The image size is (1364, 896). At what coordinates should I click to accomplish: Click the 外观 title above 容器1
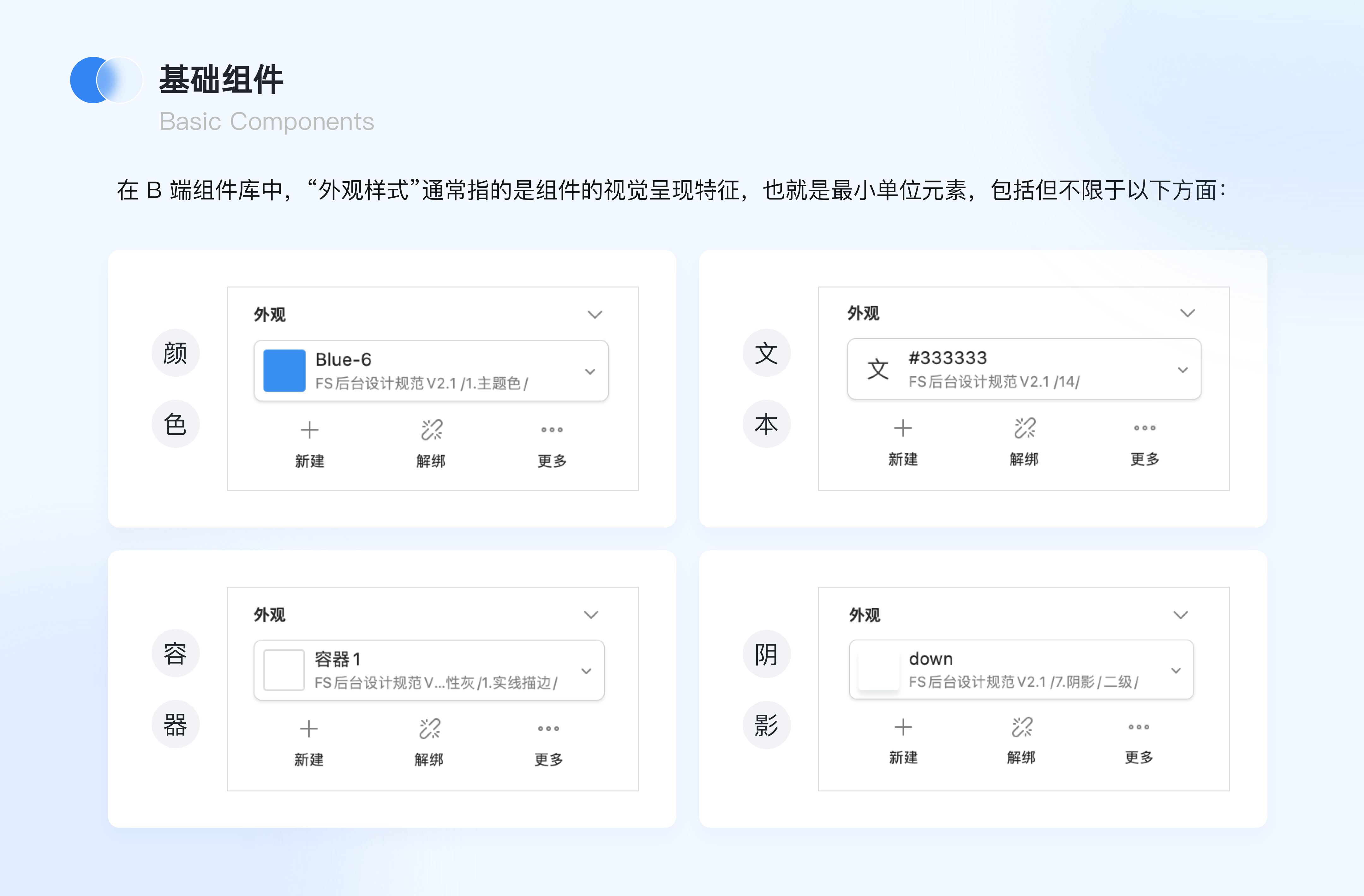point(270,615)
